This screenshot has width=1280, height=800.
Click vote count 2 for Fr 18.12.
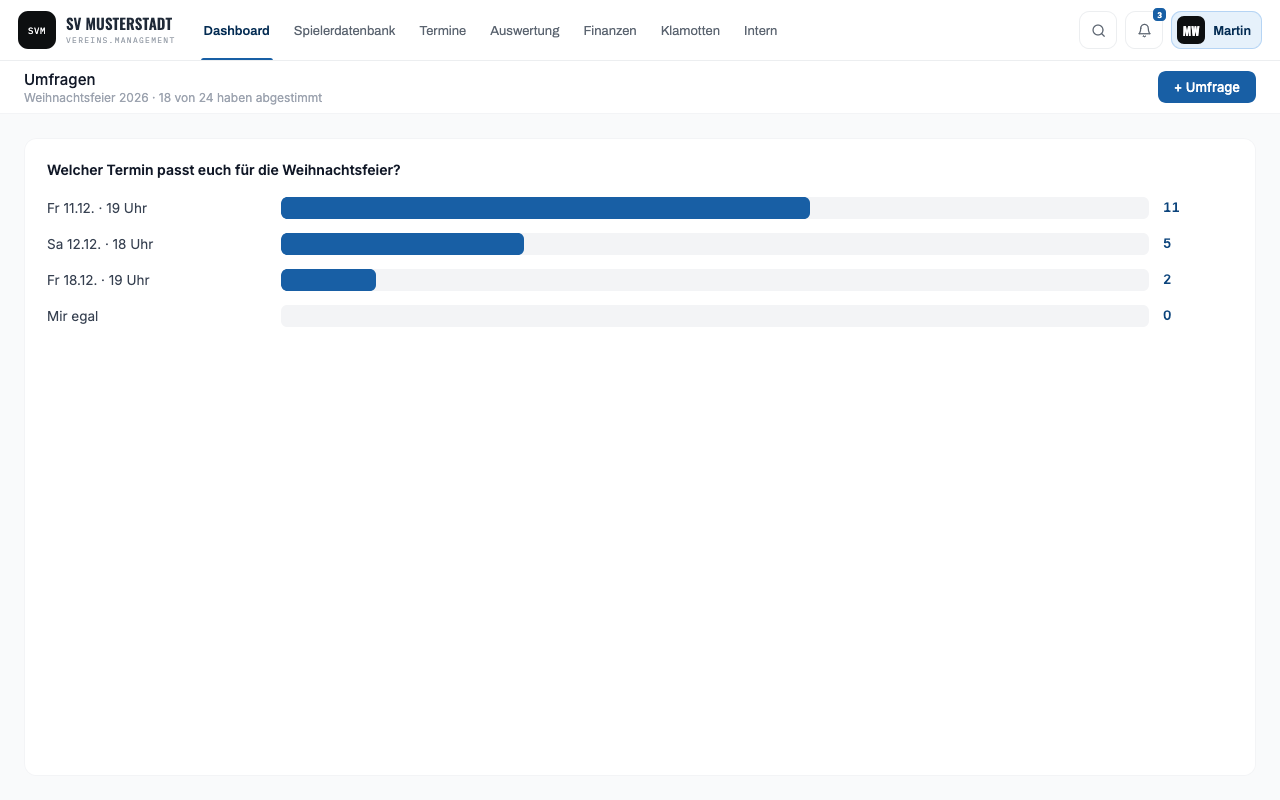click(1167, 280)
